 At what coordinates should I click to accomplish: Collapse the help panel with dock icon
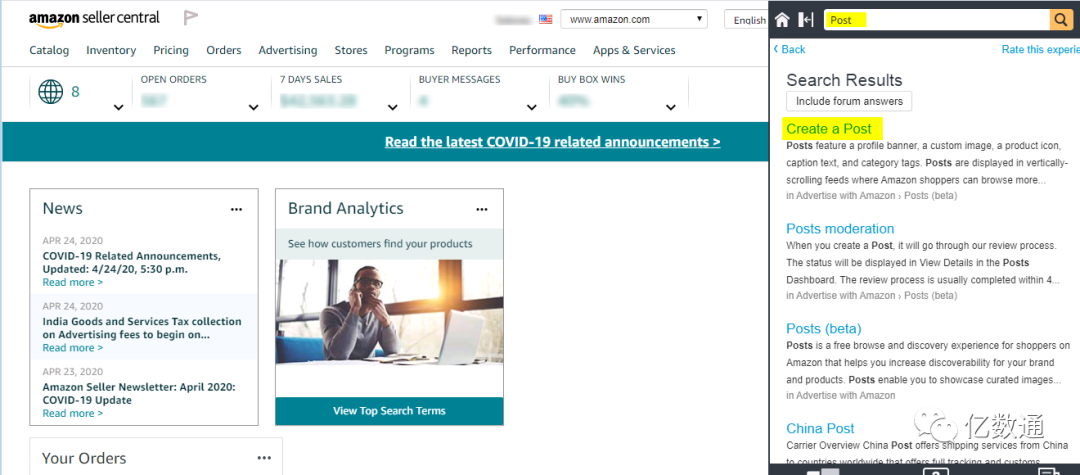pyautogui.click(x=806, y=20)
